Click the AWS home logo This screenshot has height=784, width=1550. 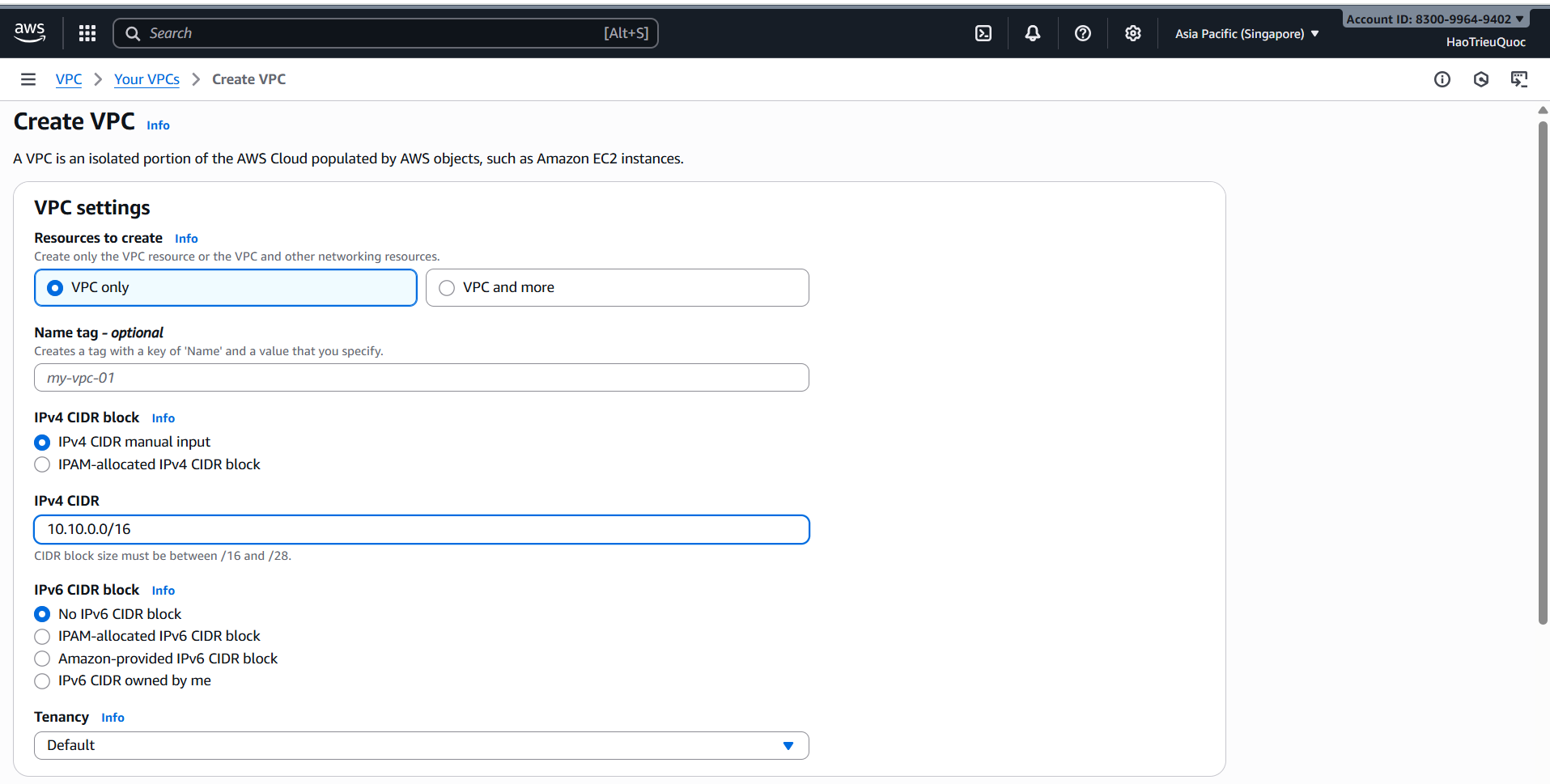(29, 32)
